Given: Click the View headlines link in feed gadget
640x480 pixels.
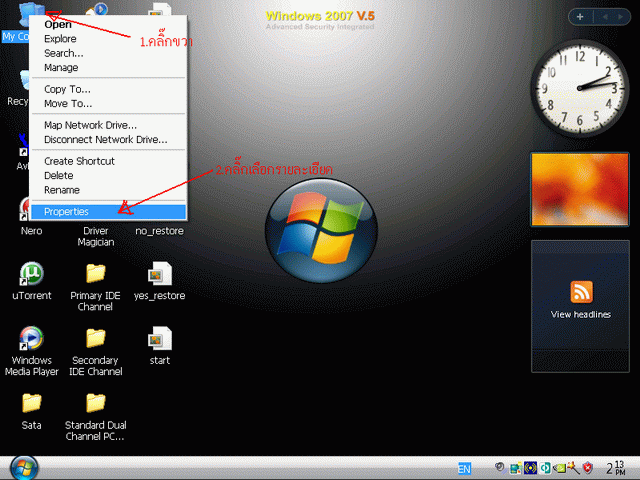Looking at the screenshot, I should tap(580, 315).
